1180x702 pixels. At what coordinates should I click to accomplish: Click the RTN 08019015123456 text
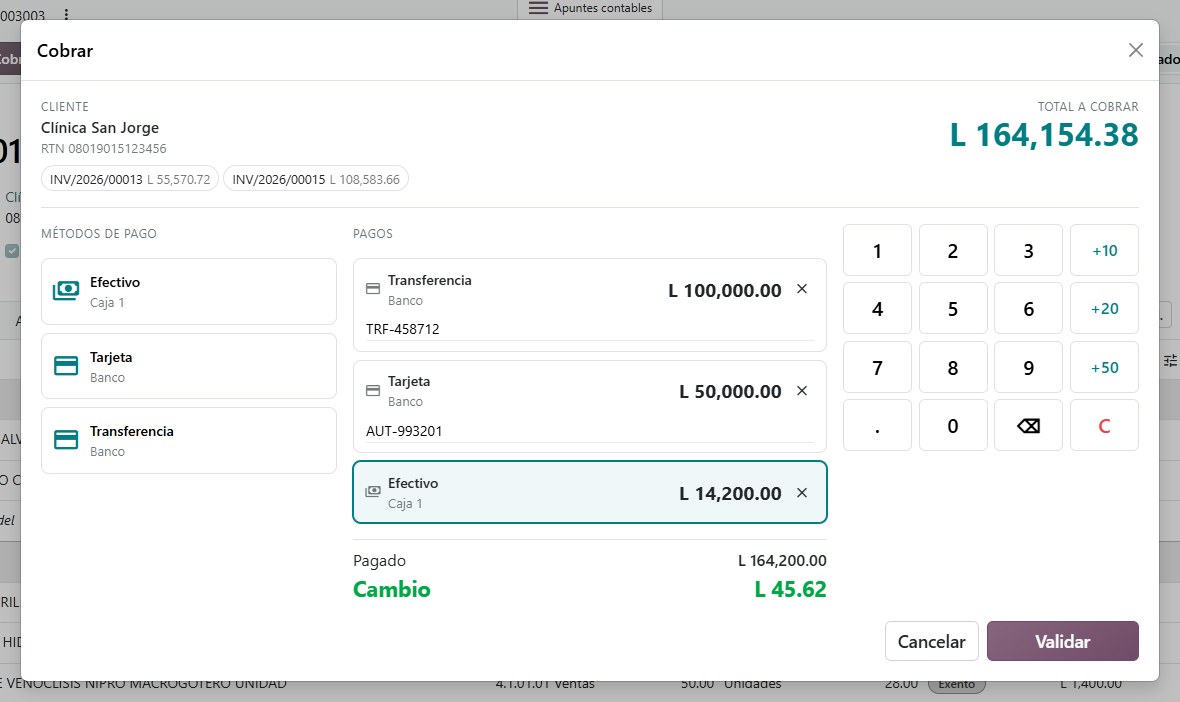[104, 149]
